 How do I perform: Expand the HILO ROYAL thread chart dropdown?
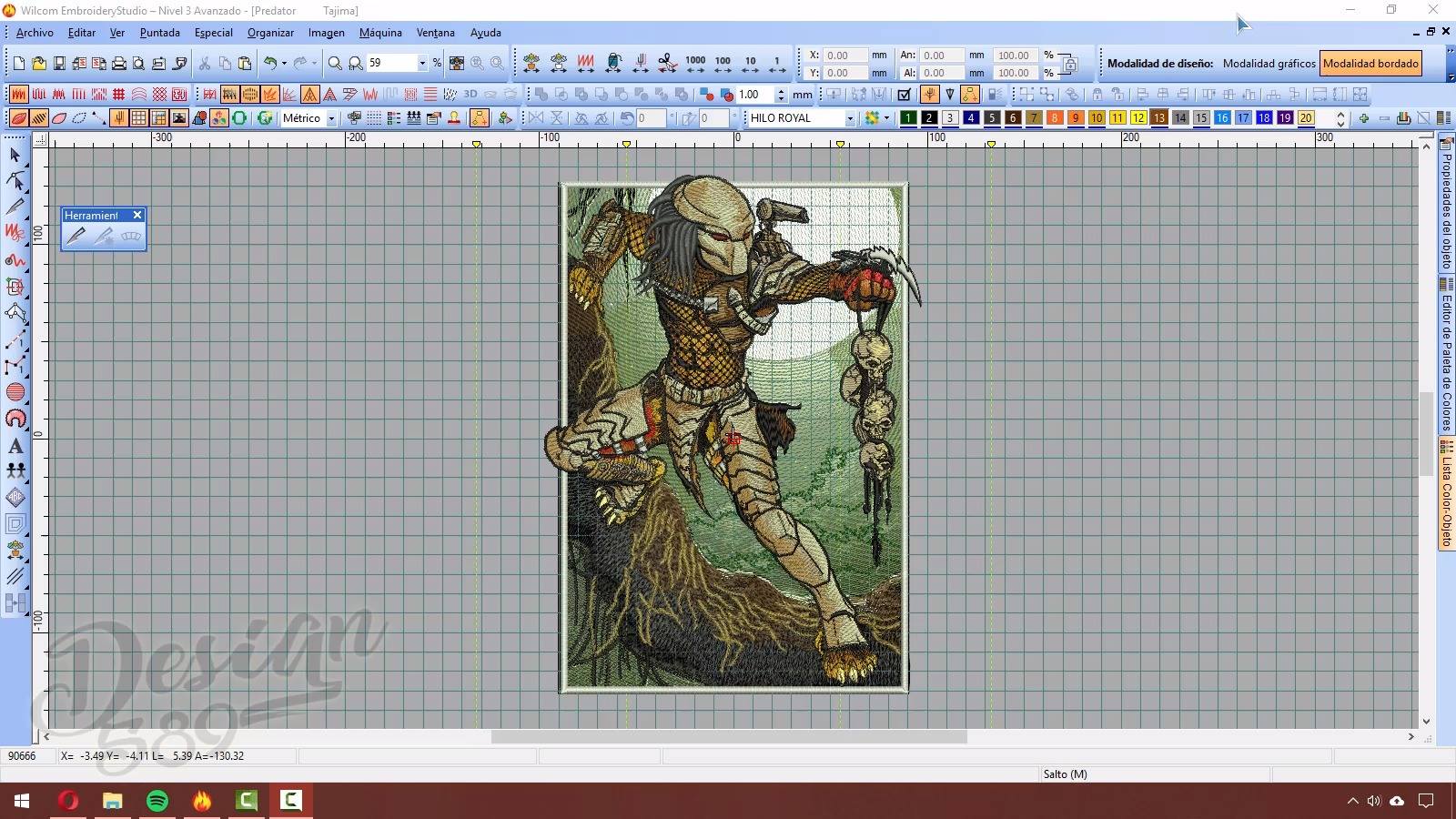click(850, 118)
